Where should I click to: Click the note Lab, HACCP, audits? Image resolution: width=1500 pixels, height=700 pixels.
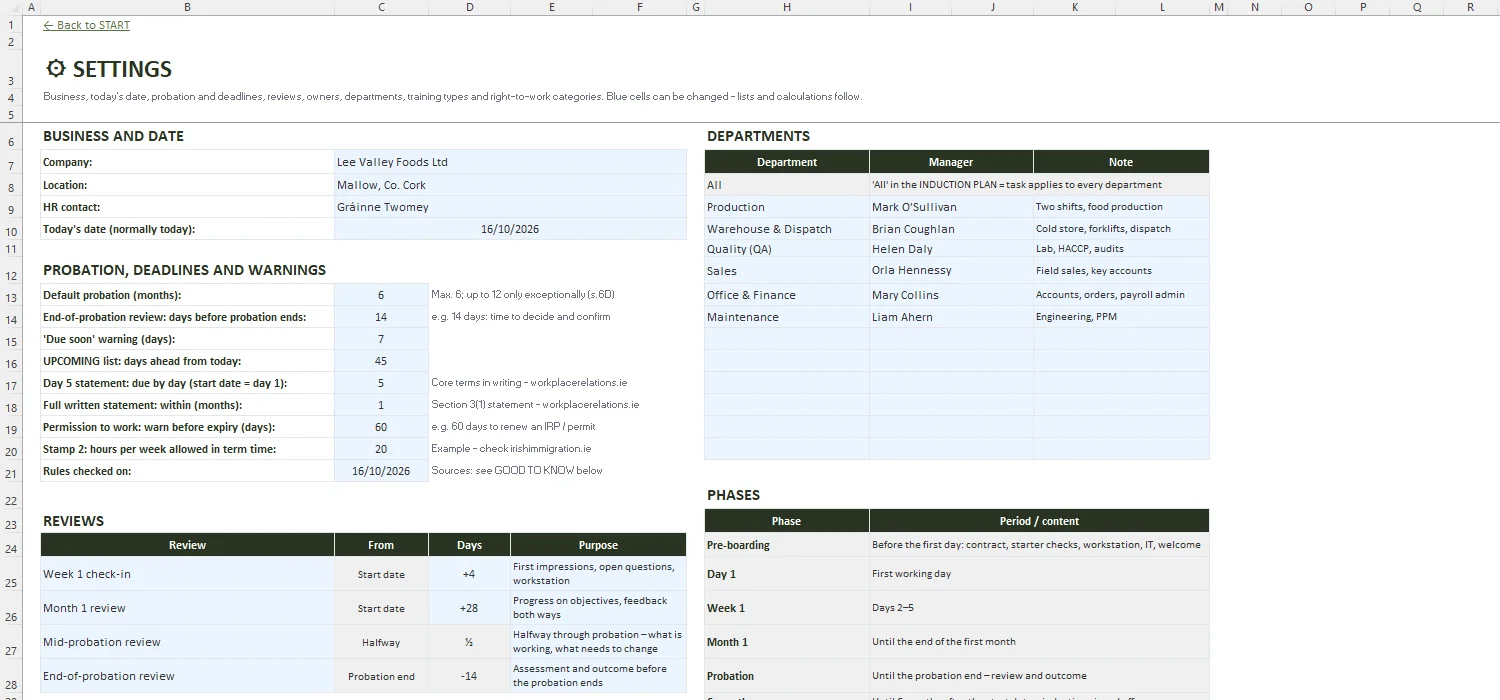pyautogui.click(x=1121, y=249)
